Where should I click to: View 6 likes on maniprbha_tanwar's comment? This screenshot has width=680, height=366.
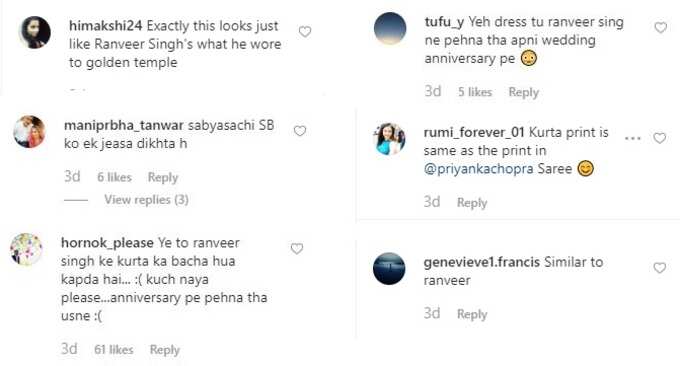(x=114, y=177)
